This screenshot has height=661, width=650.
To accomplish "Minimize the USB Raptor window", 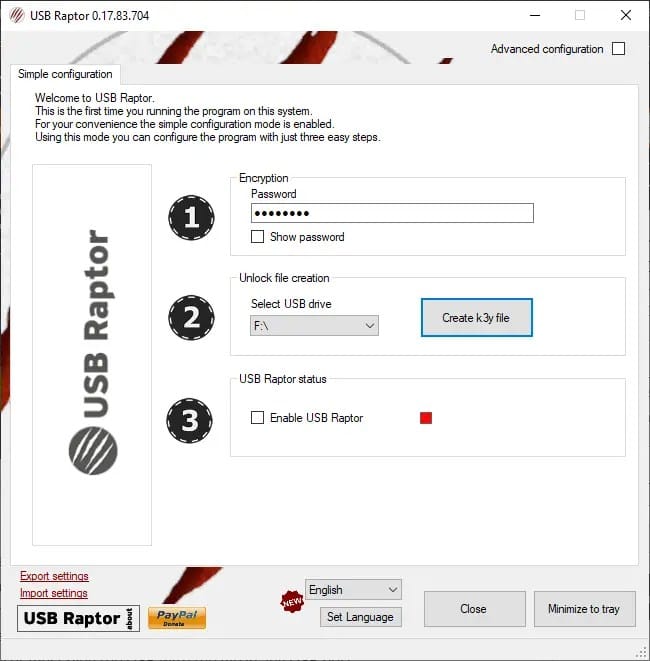I will 535,15.
